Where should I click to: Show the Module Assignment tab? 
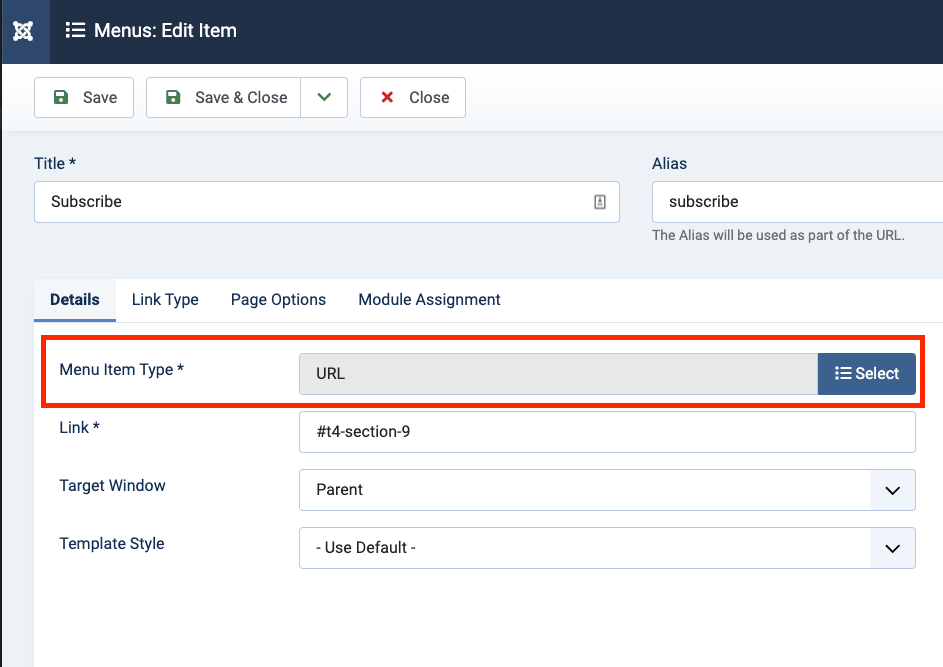pos(429,300)
